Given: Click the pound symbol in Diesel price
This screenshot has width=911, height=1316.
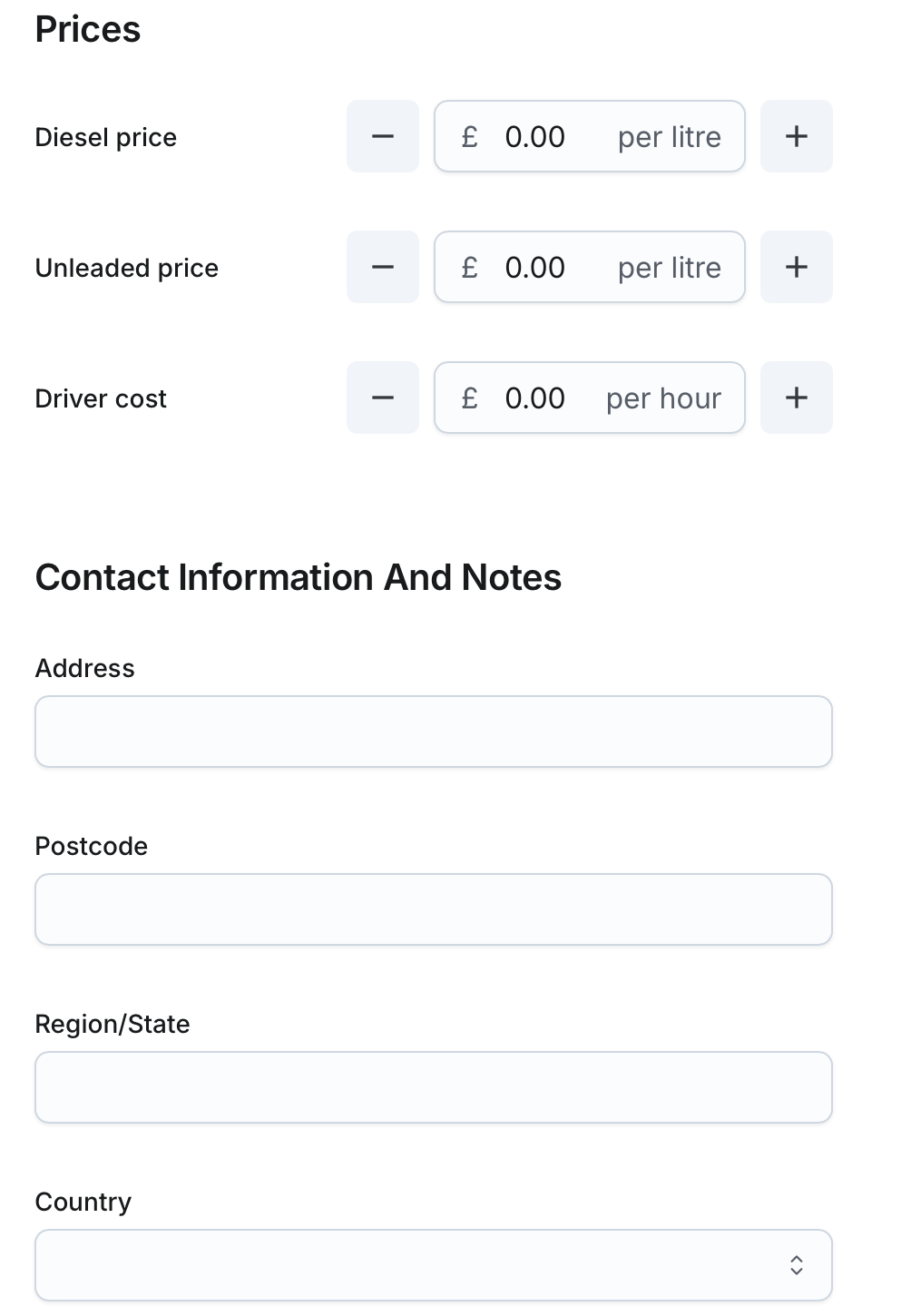Looking at the screenshot, I should [469, 137].
